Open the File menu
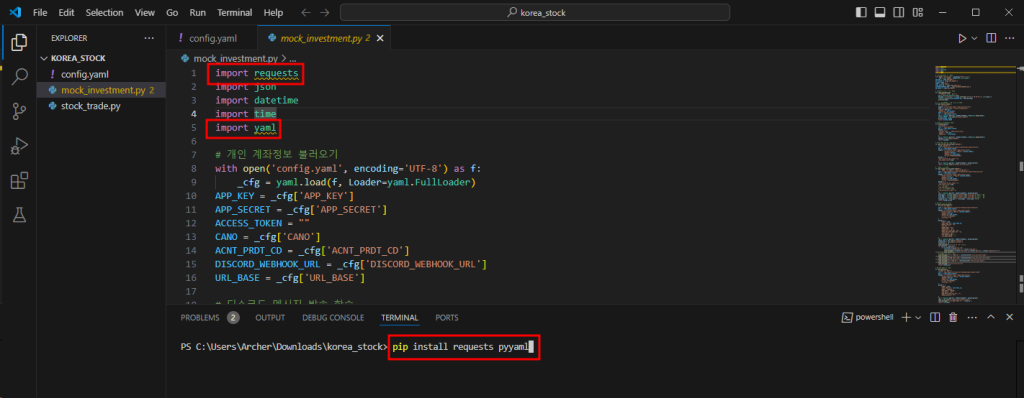 [x=40, y=12]
